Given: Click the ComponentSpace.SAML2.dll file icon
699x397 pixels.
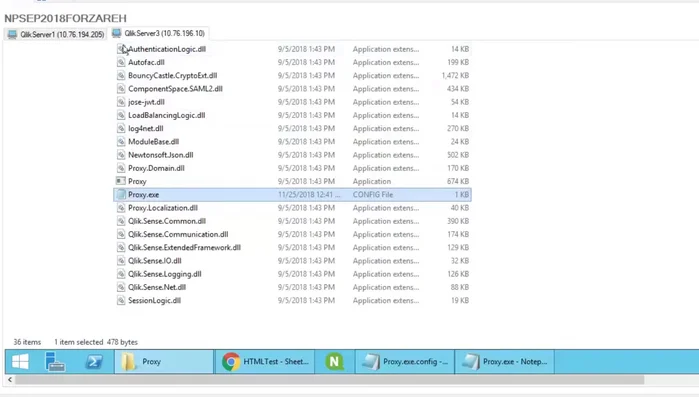Looking at the screenshot, I should [121, 89].
